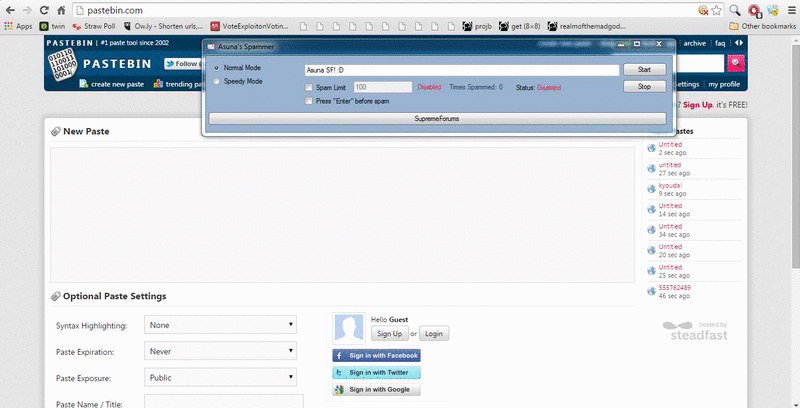800x408 pixels.
Task: Click the Sign Up button next to Guest
Action: [389, 334]
